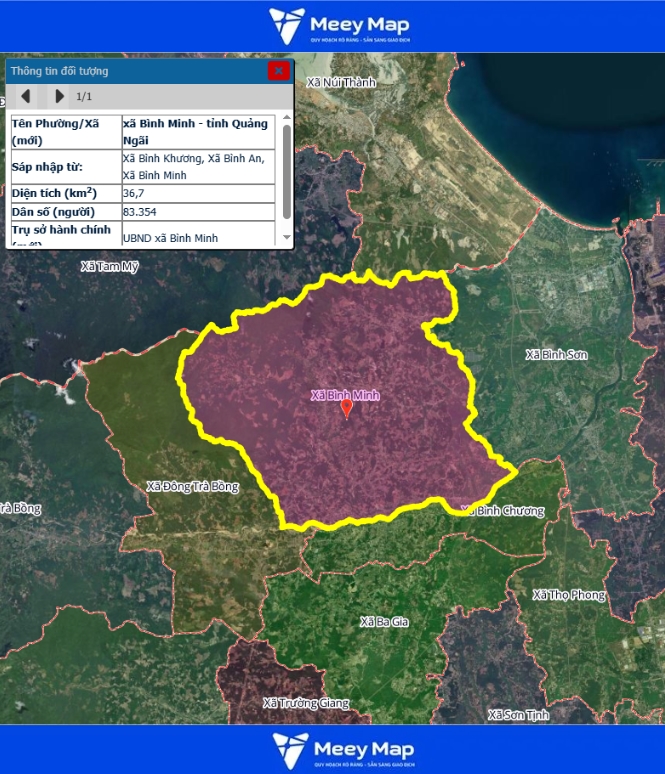
Task: Click the Xã Bình Chương map label
Action: click(x=505, y=511)
